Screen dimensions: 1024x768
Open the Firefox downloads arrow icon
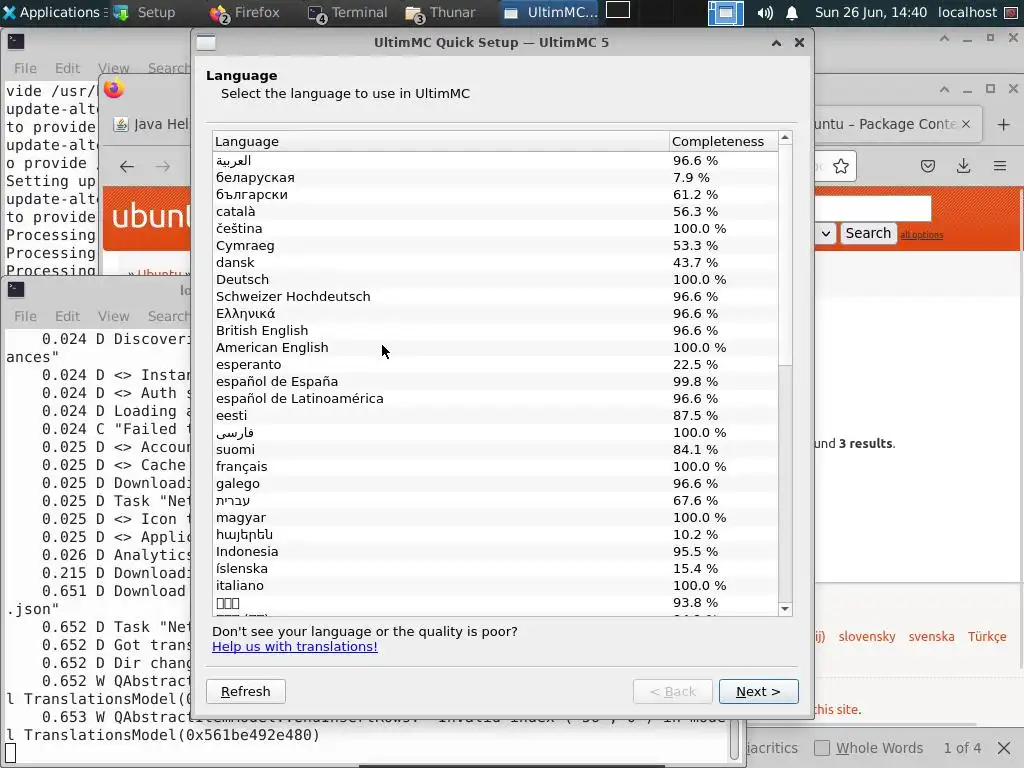[963, 167]
